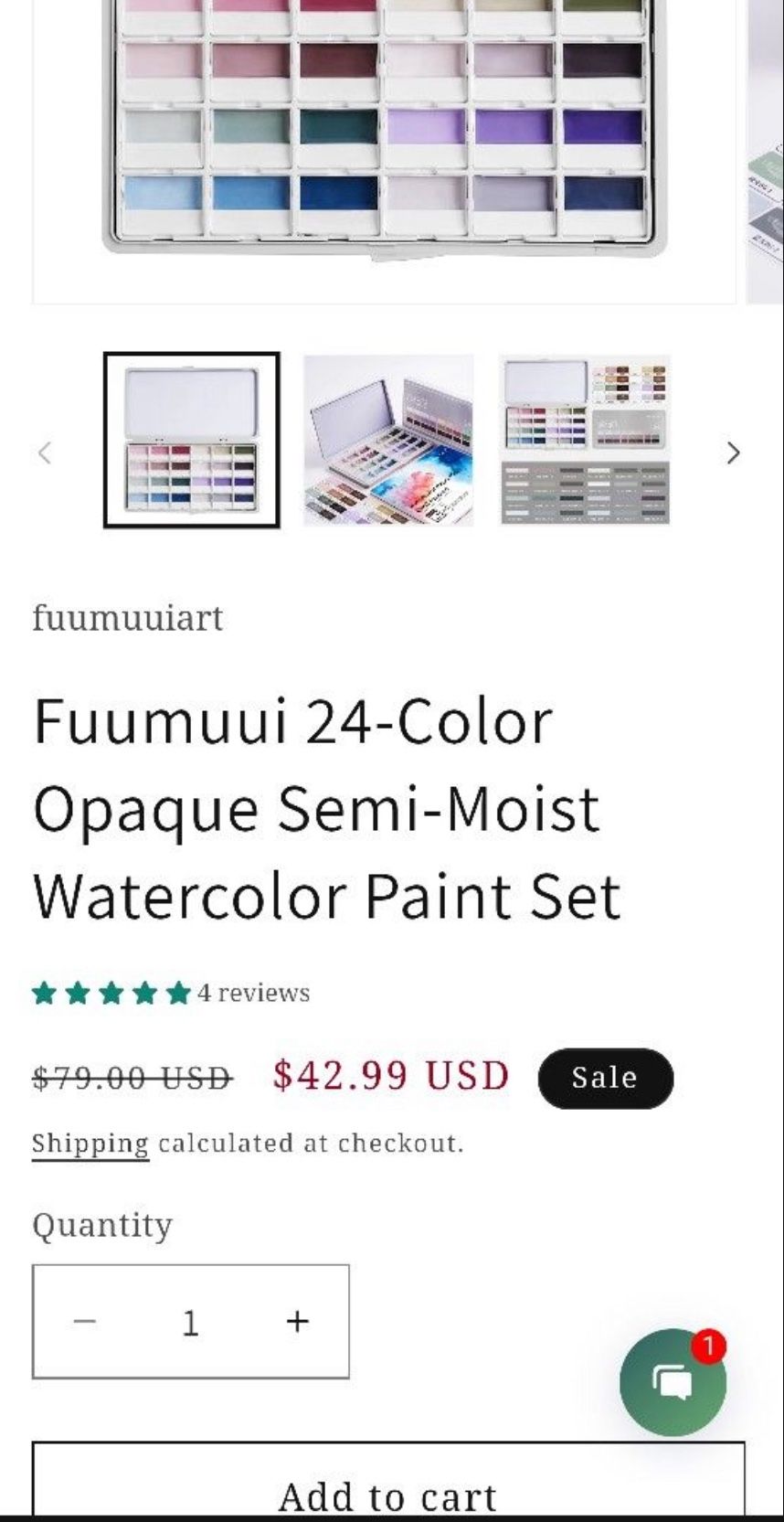This screenshot has height=1522, width=784.
Task: Click the chat notification badge showing 1
Action: [709, 1344]
